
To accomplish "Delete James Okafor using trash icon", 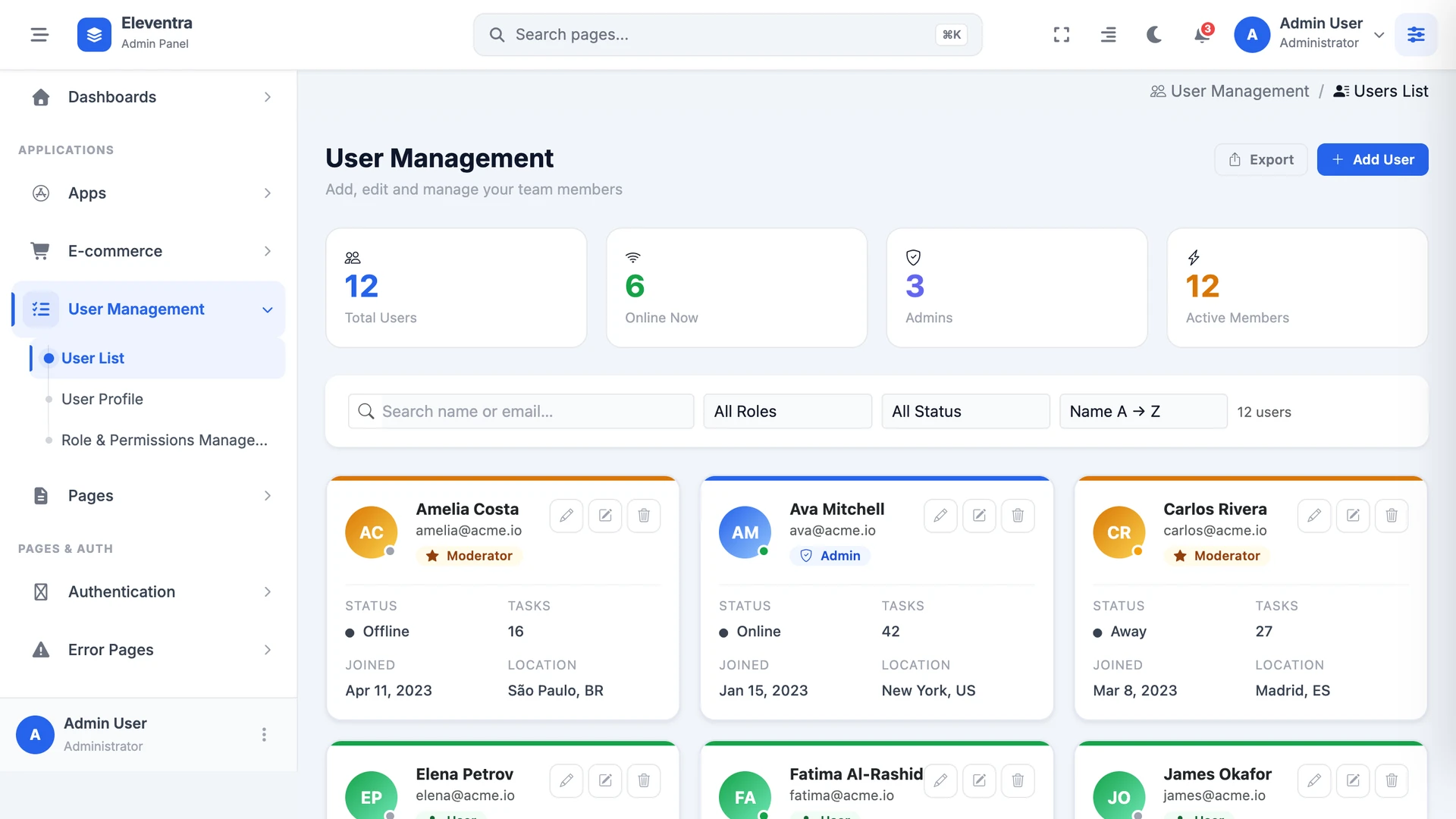I will click(x=1392, y=780).
